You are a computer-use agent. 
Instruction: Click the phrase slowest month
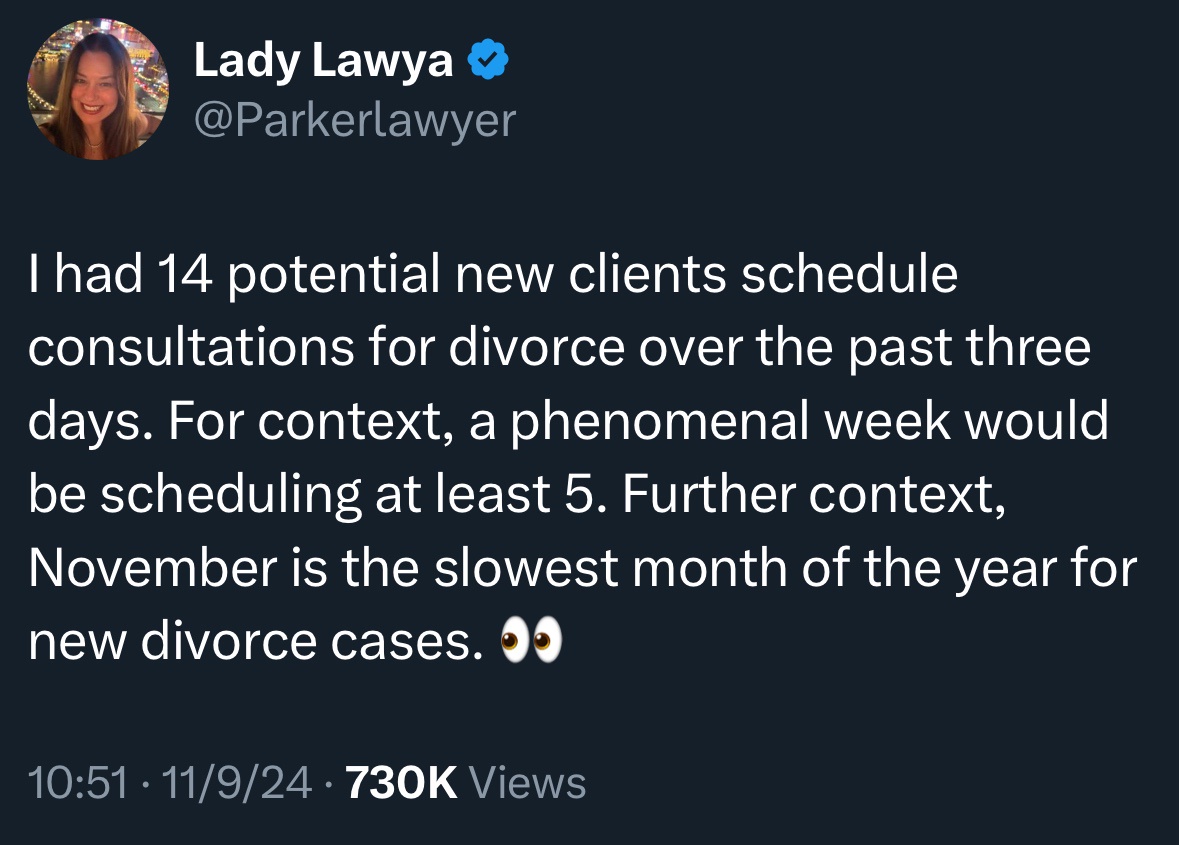click(610, 568)
